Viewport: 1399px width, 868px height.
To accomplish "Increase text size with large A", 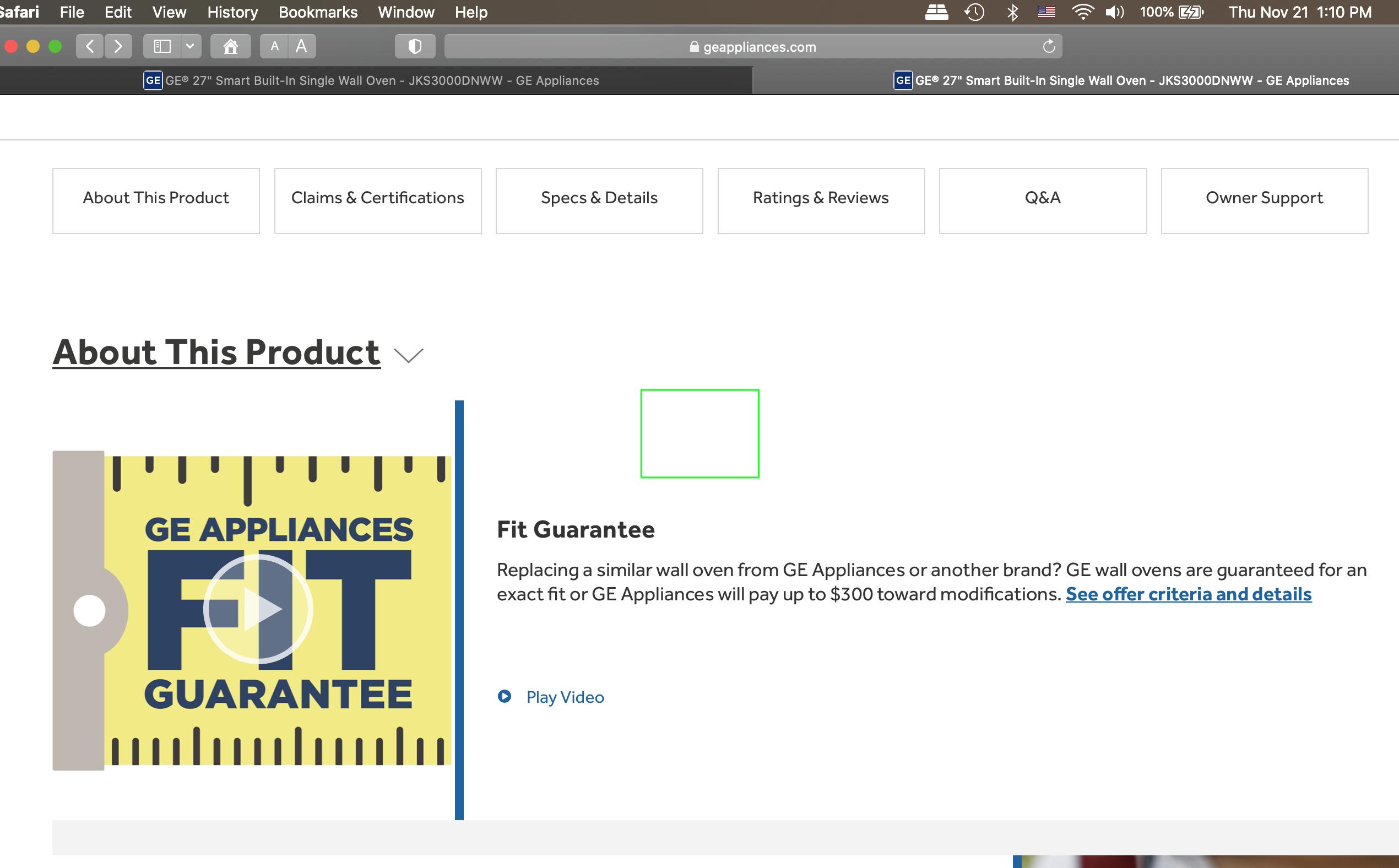I will (x=301, y=46).
